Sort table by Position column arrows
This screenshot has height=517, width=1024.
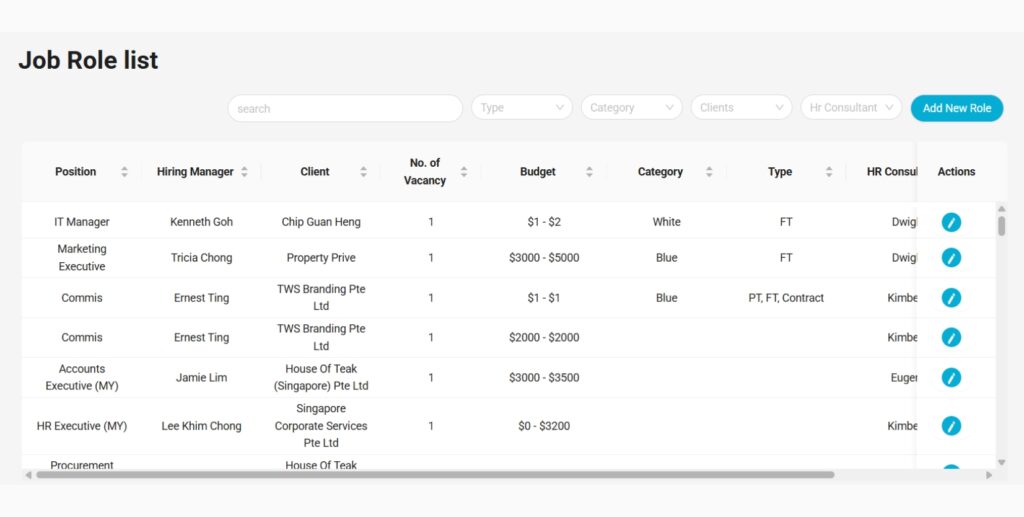pyautogui.click(x=124, y=172)
